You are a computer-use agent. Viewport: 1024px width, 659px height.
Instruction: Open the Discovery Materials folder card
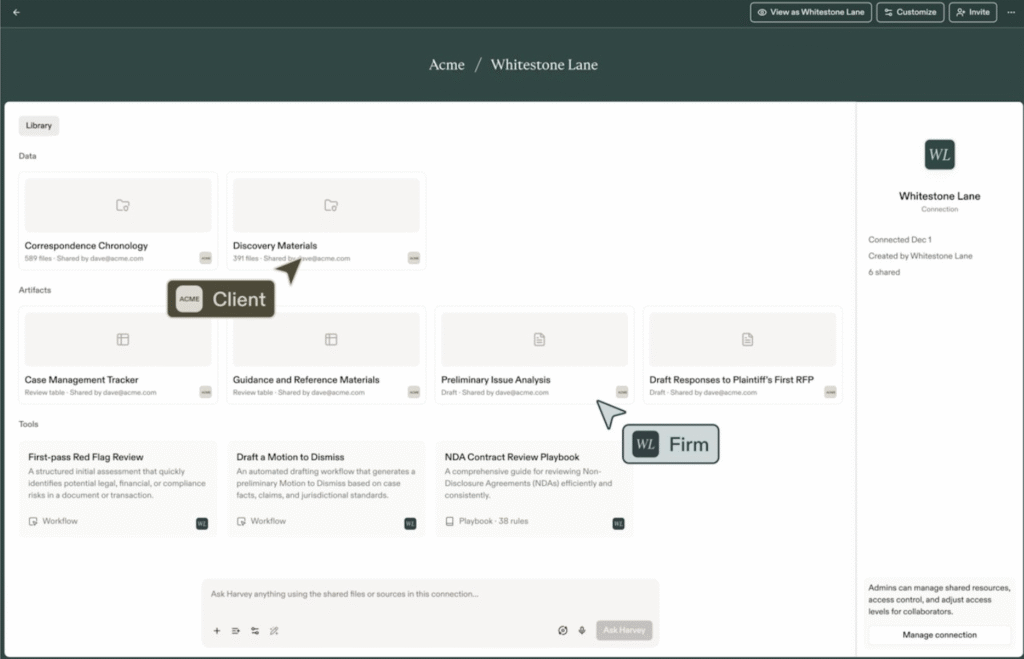pos(326,220)
